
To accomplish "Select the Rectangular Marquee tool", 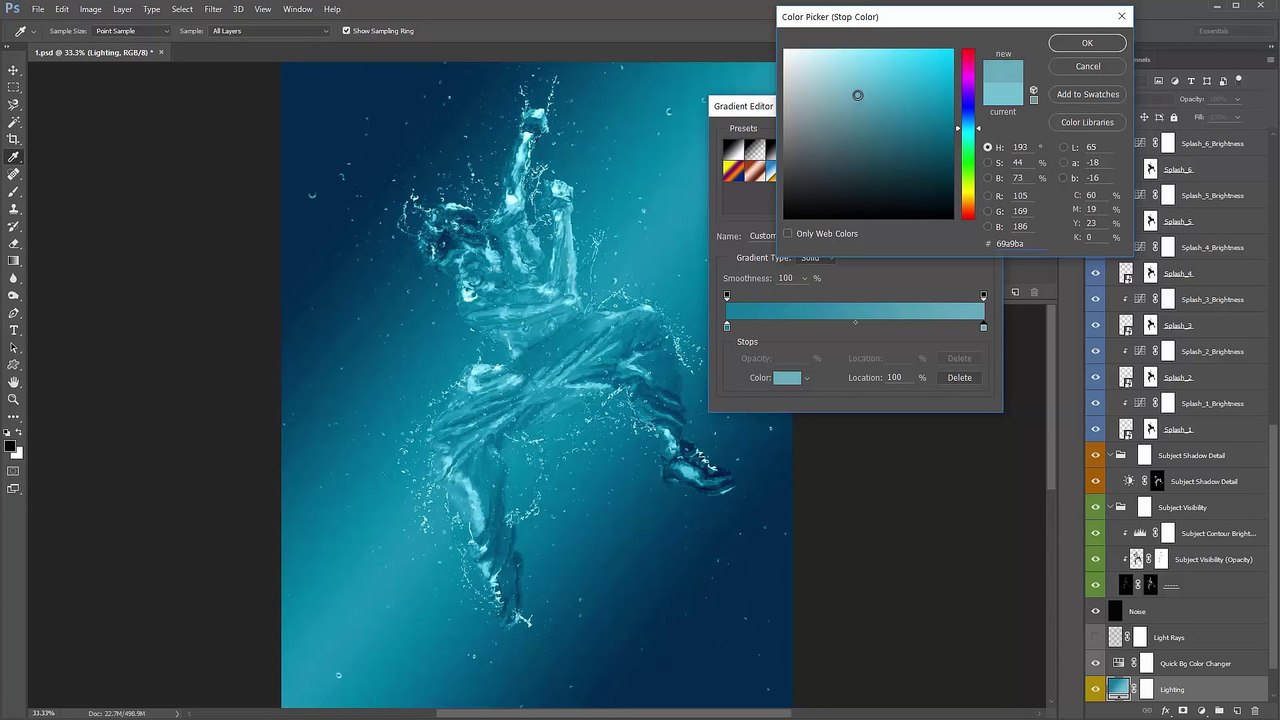I will coord(14,88).
